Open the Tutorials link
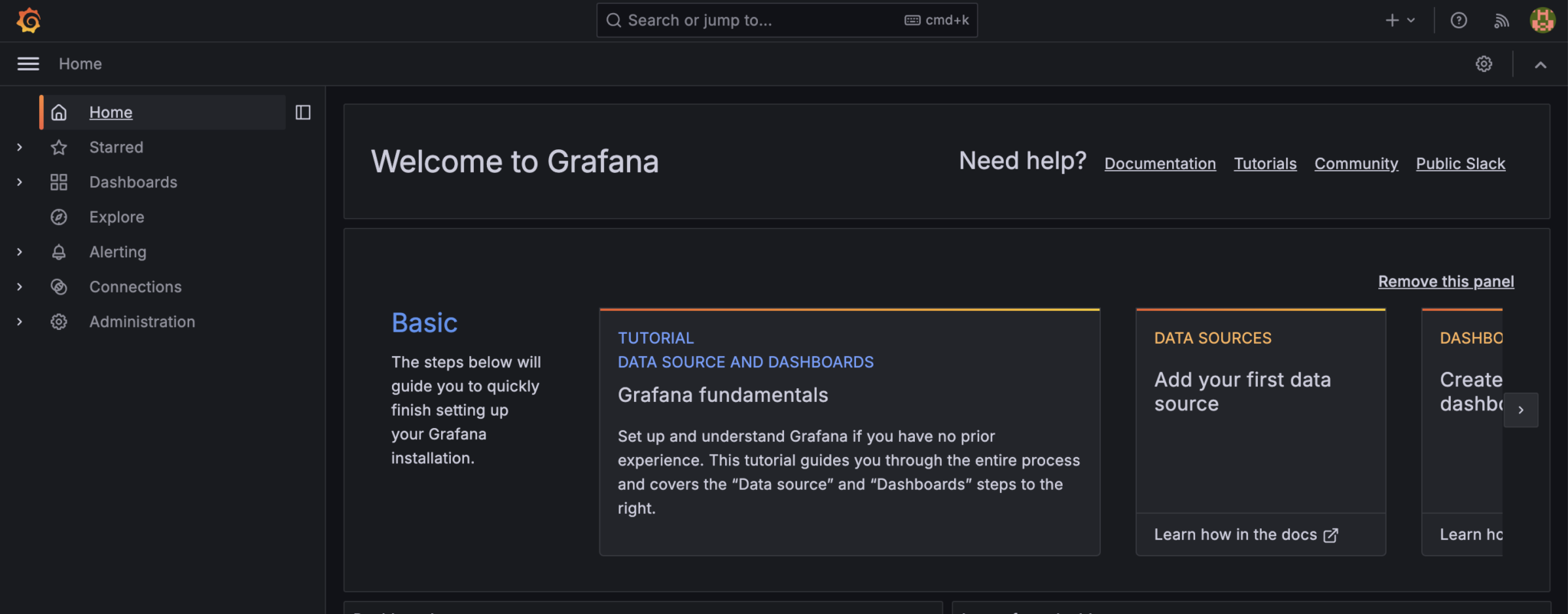The width and height of the screenshot is (1568, 614). (1265, 164)
